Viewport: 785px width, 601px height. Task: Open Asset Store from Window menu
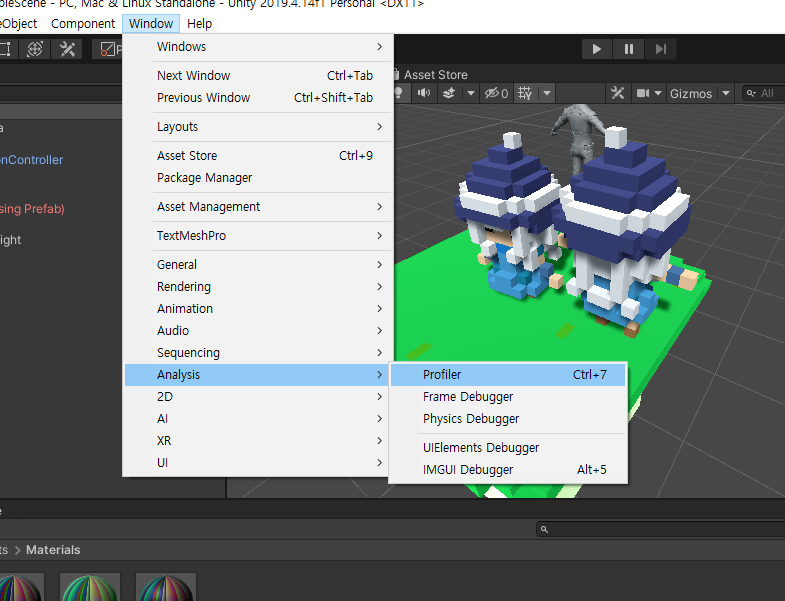258,156
